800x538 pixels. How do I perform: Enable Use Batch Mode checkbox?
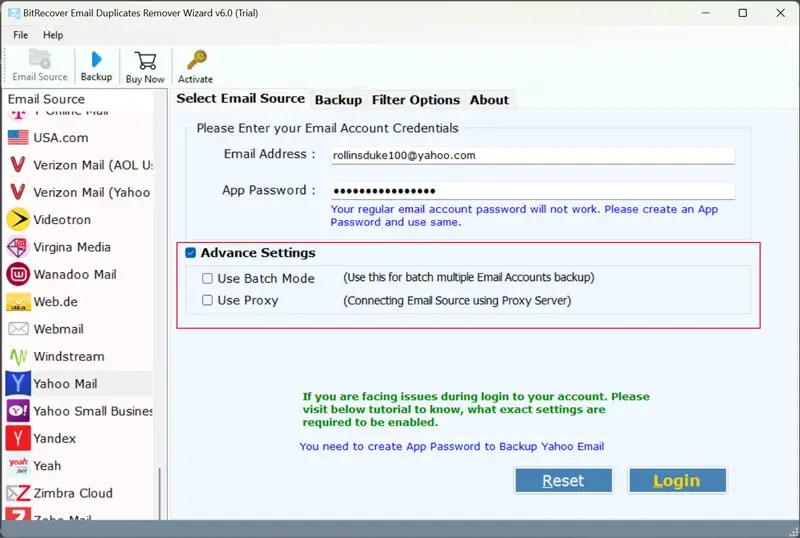click(207, 279)
